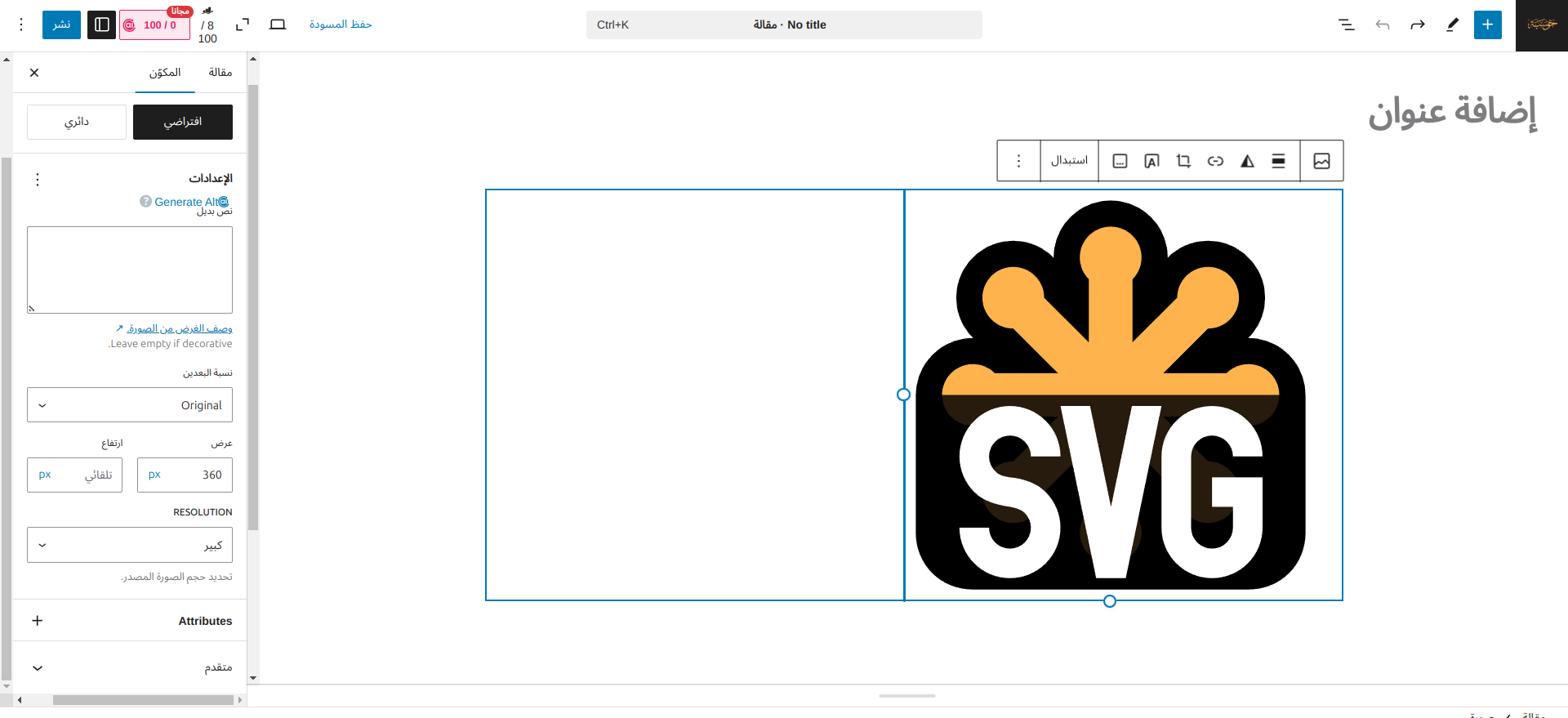Click the إضافة عنوان title placeholder
This screenshot has width=1568, height=718.
coord(1453,112)
